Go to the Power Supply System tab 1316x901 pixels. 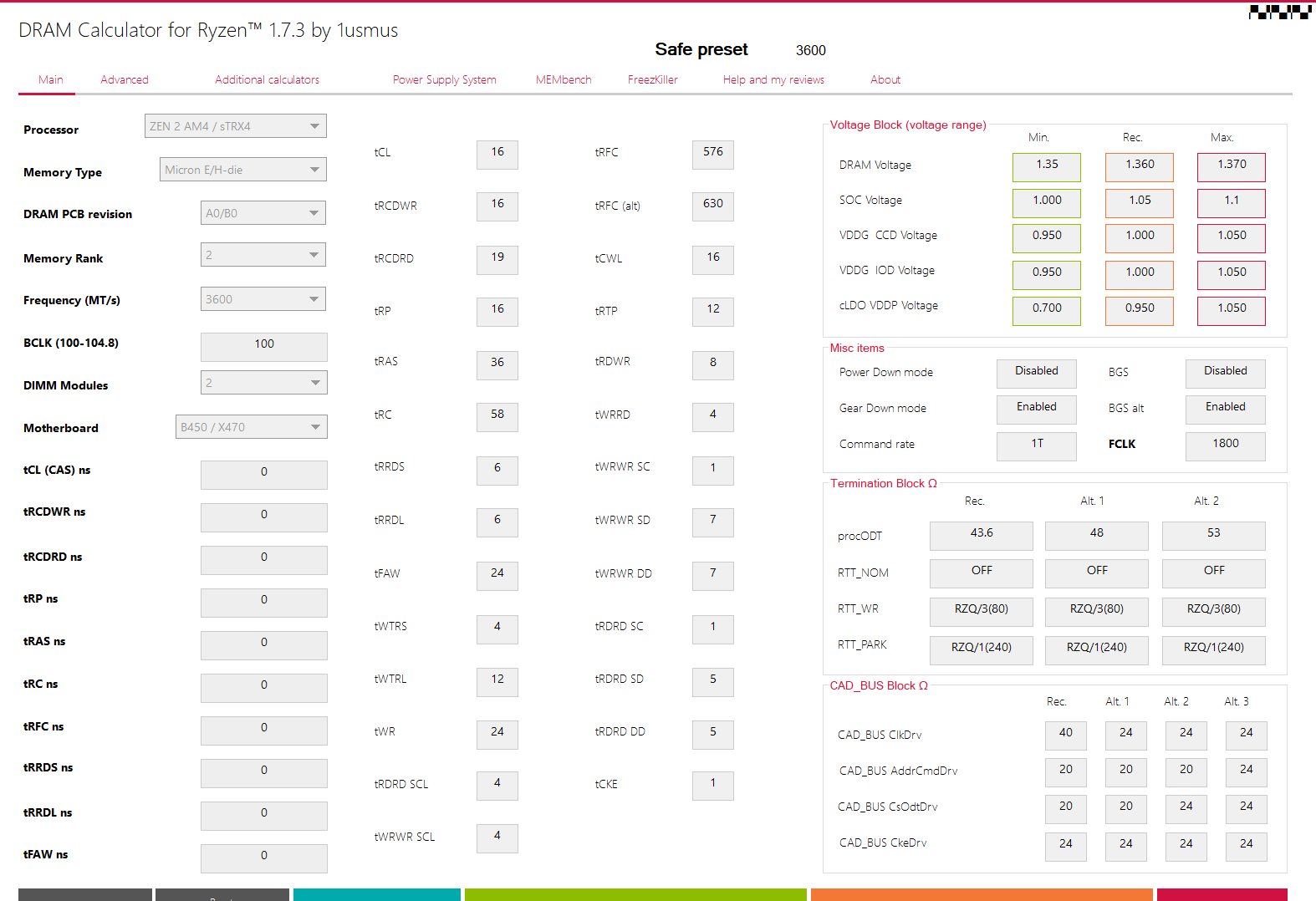[444, 80]
